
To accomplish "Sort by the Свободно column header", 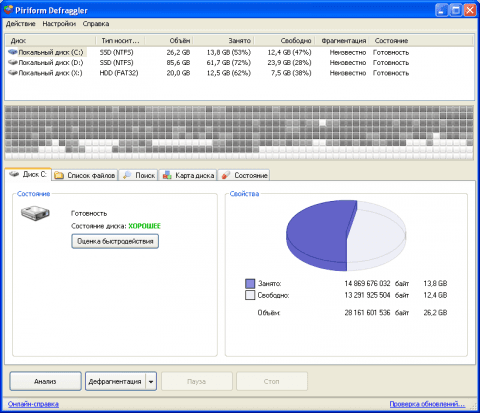I will click(x=284, y=41).
